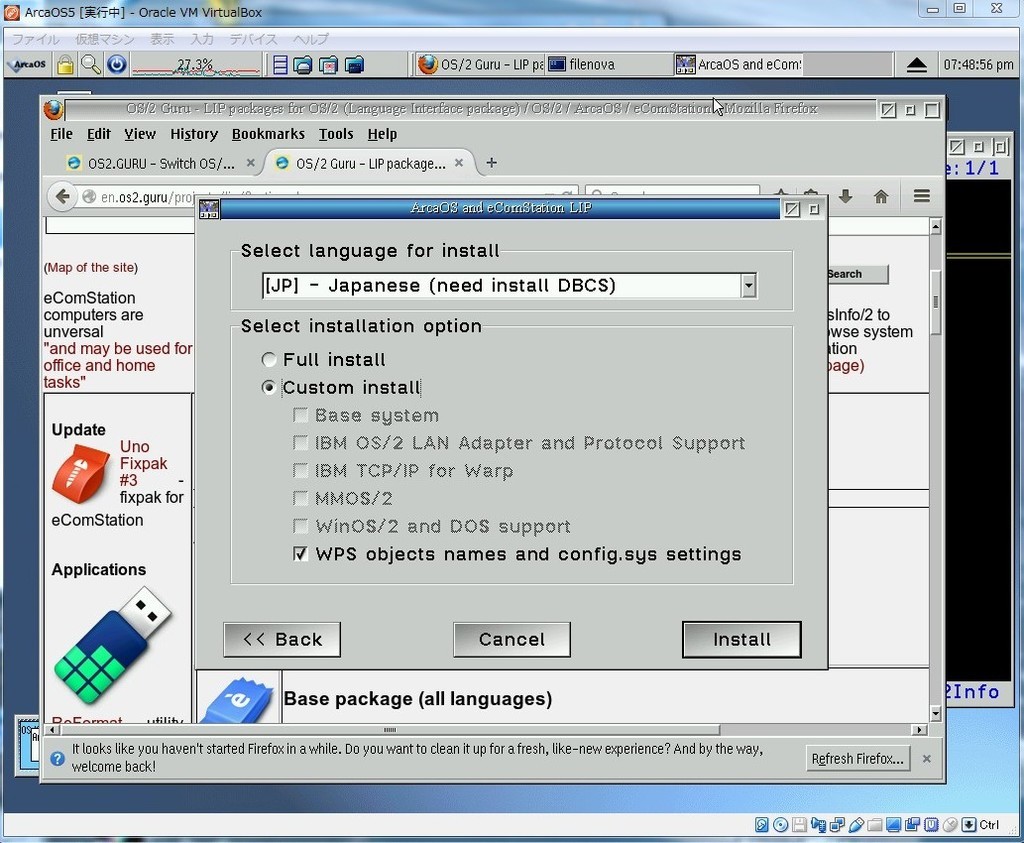Toggle MMOS/2 checkbox
Screen dimensions: 1024x843
pos(300,498)
